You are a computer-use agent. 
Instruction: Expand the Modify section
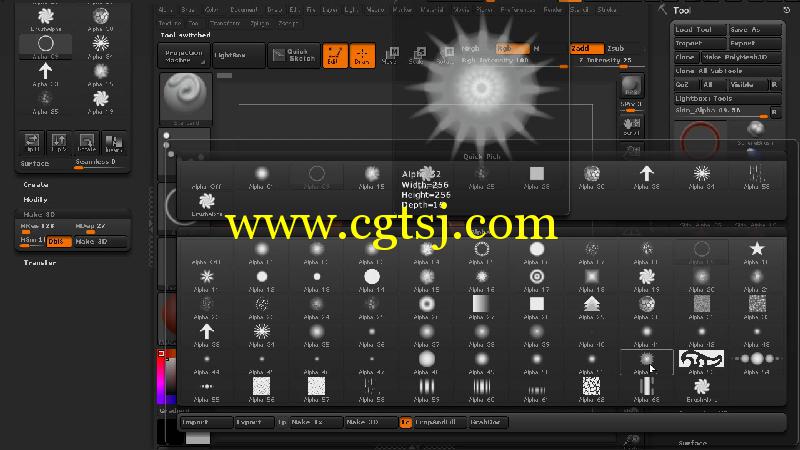pos(35,199)
